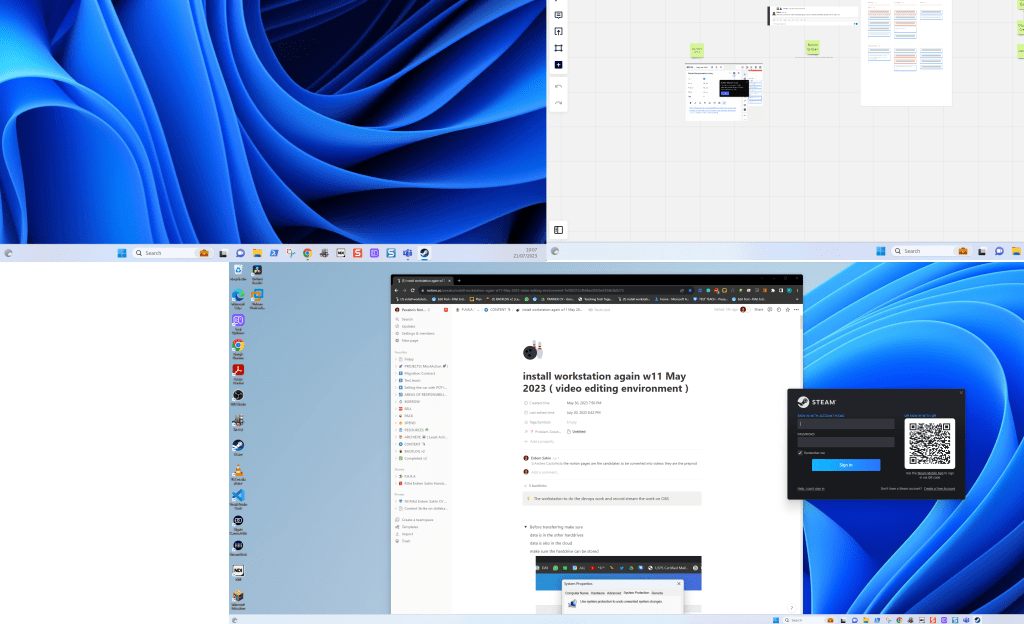Open the Test leach page in sidebar
Viewport: 1024px width, 624px height.
coord(412,381)
